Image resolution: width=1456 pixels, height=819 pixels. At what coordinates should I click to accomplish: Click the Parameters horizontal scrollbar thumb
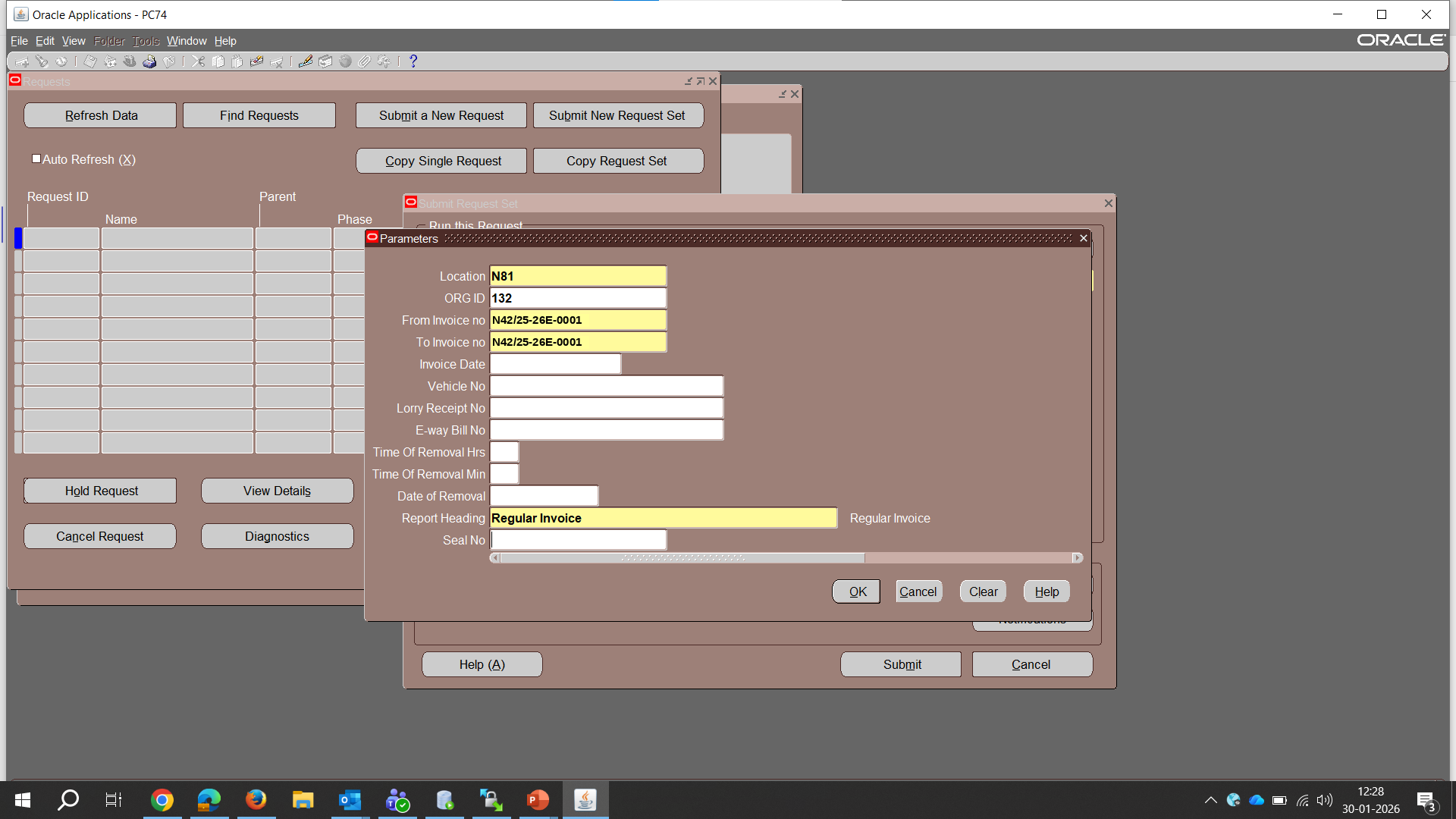tap(682, 558)
